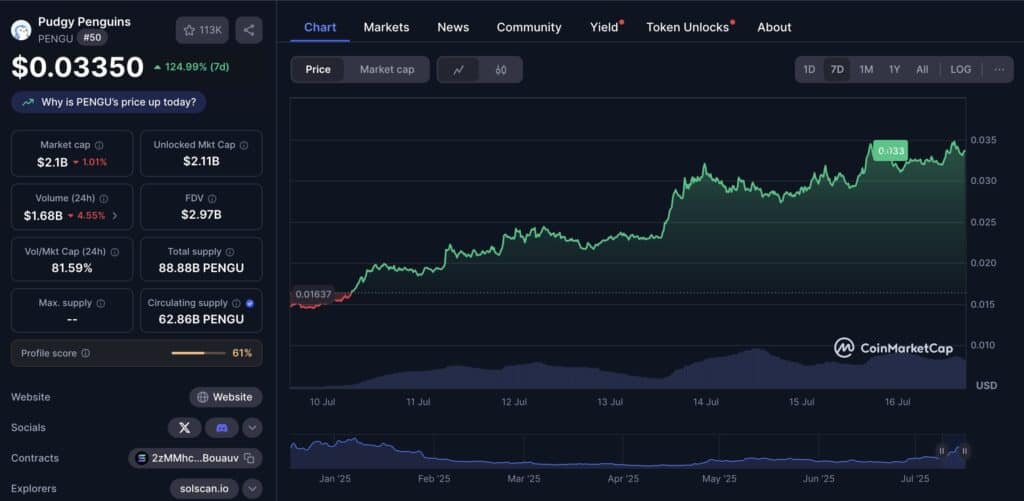The height and width of the screenshot is (501, 1024).
Task: Click 'Why is PENGU's price up today?'
Action: tap(109, 102)
